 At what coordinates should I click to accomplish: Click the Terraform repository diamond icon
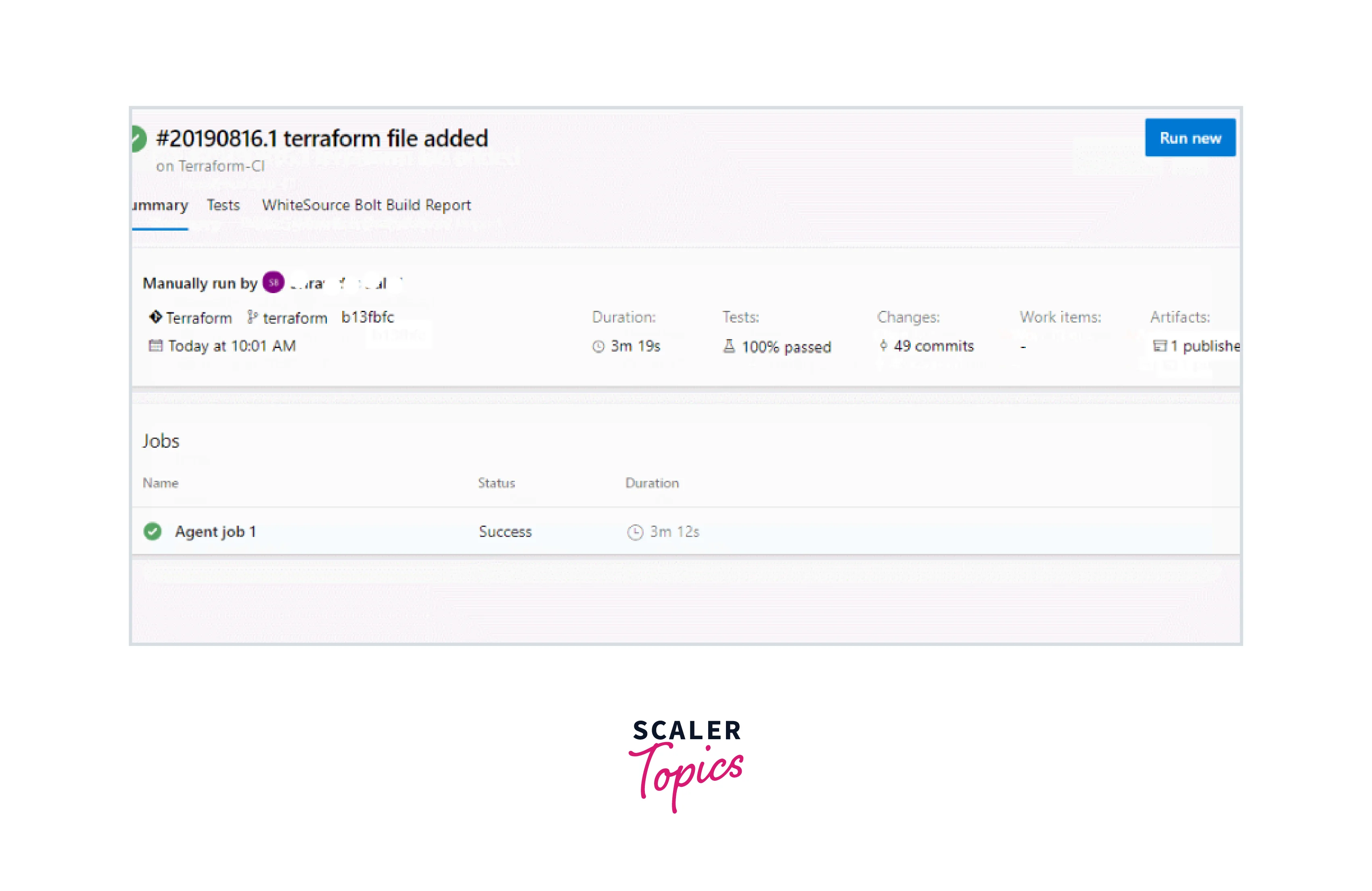point(155,317)
